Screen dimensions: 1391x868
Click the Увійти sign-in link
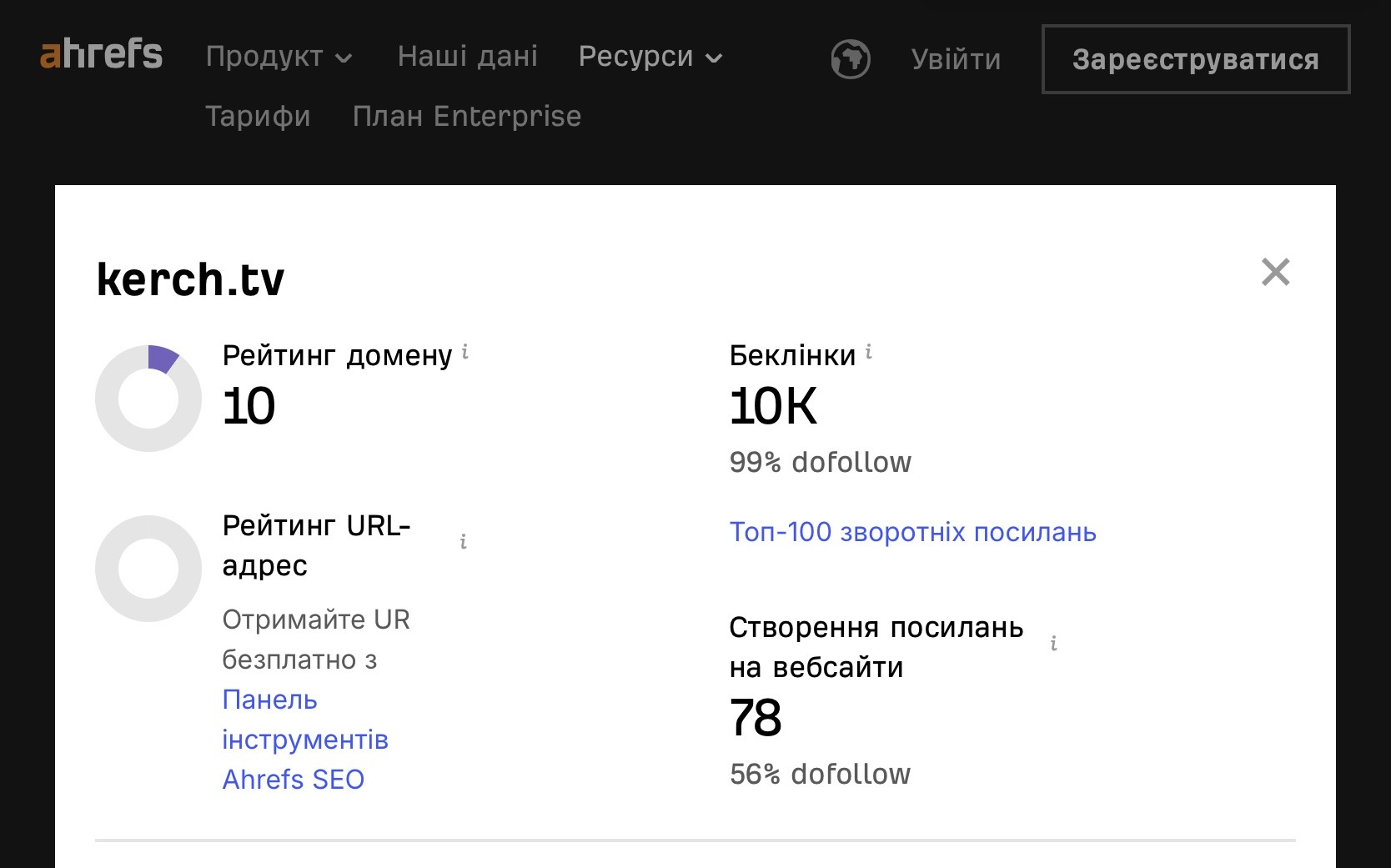click(956, 59)
